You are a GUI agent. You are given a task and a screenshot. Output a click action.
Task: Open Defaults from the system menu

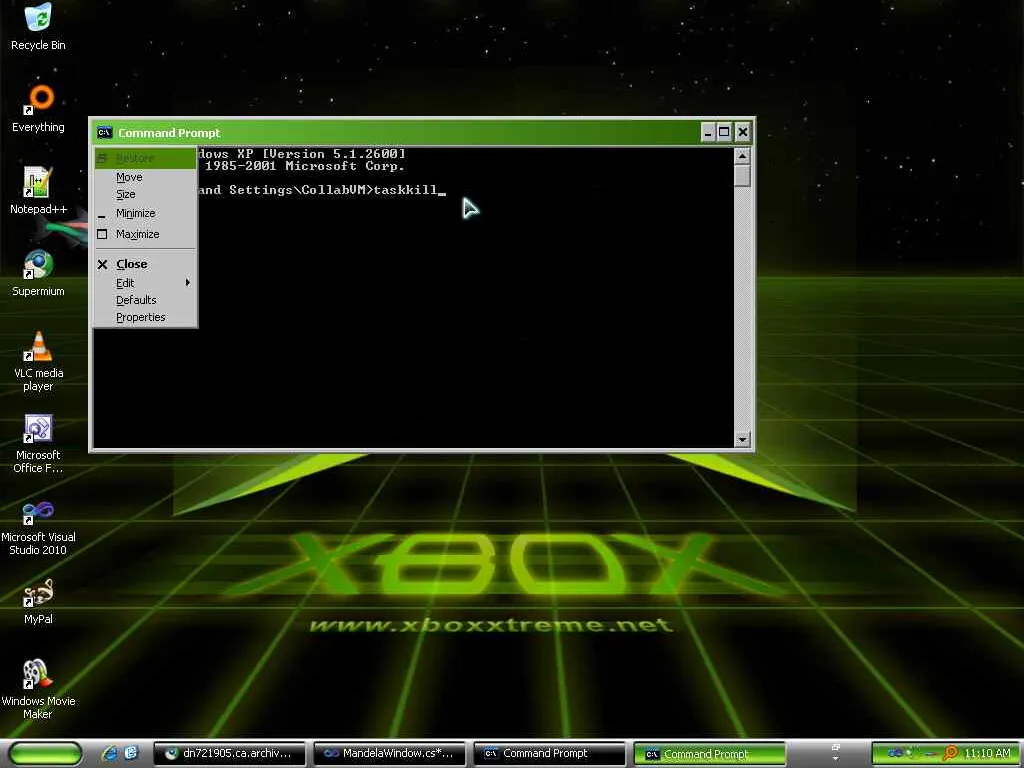coord(145,300)
